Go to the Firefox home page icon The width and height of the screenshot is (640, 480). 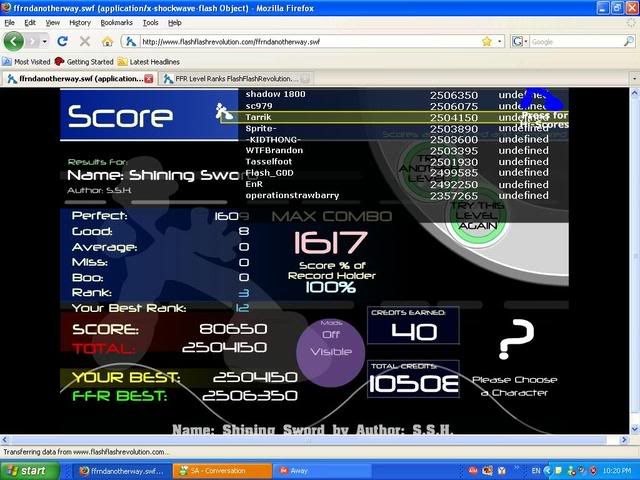[107, 42]
